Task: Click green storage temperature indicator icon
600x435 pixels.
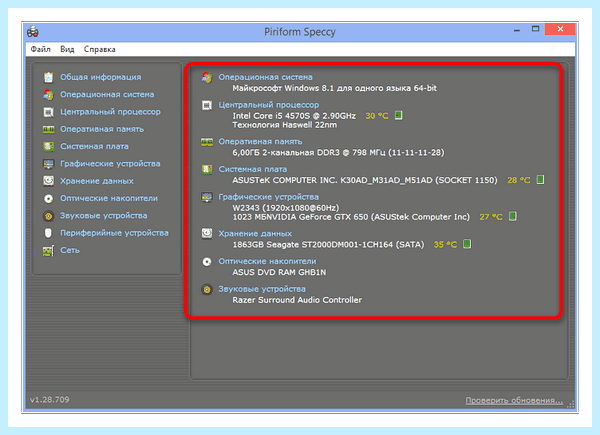Action: pos(467,244)
